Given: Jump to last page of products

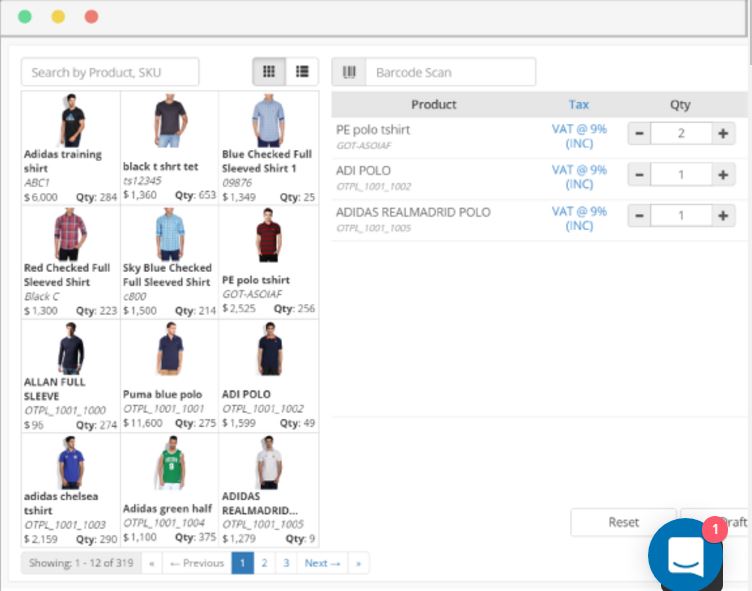Looking at the screenshot, I should tap(358, 563).
